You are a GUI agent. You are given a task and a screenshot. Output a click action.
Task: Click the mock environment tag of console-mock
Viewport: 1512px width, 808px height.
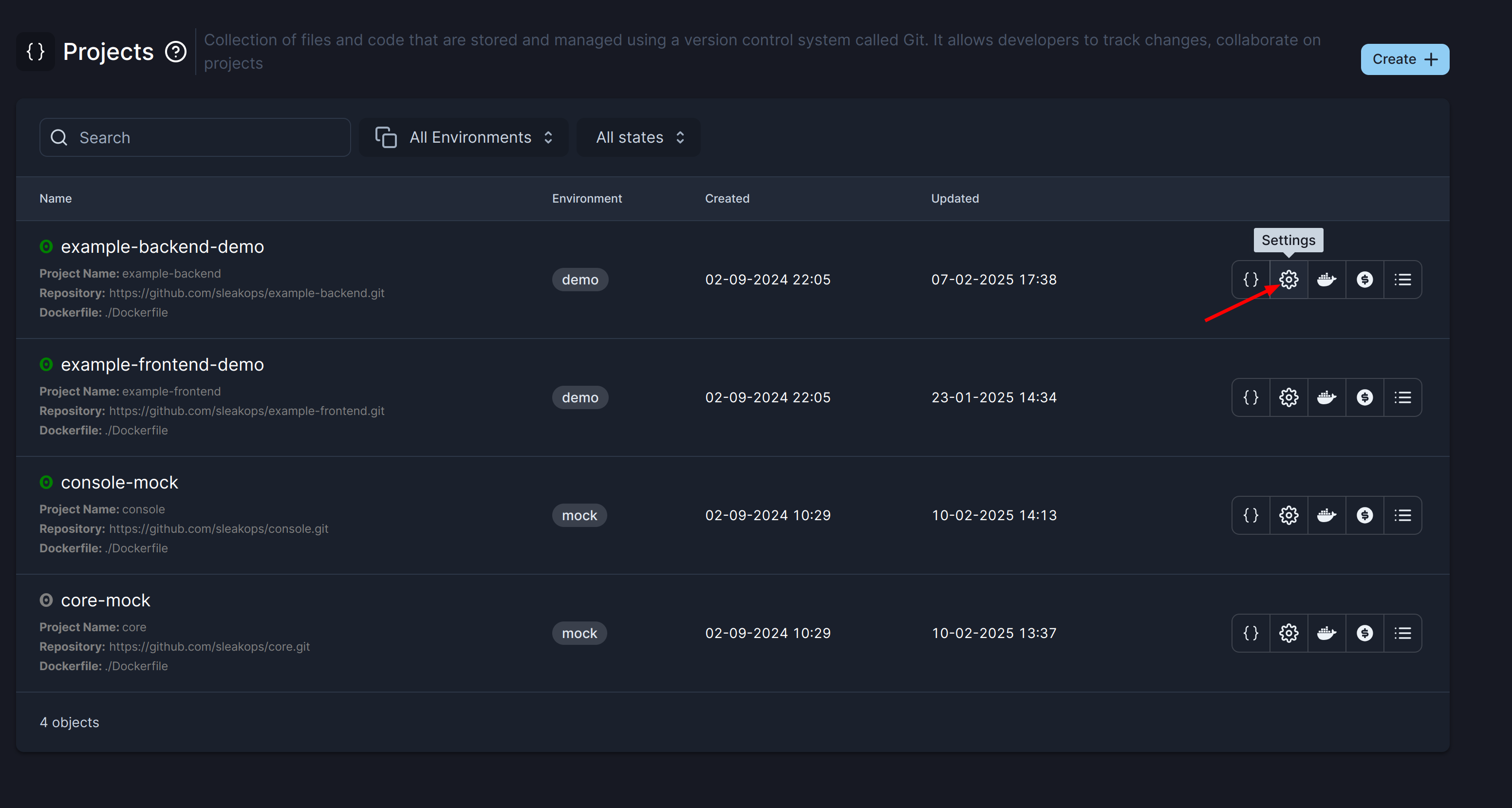[579, 515]
